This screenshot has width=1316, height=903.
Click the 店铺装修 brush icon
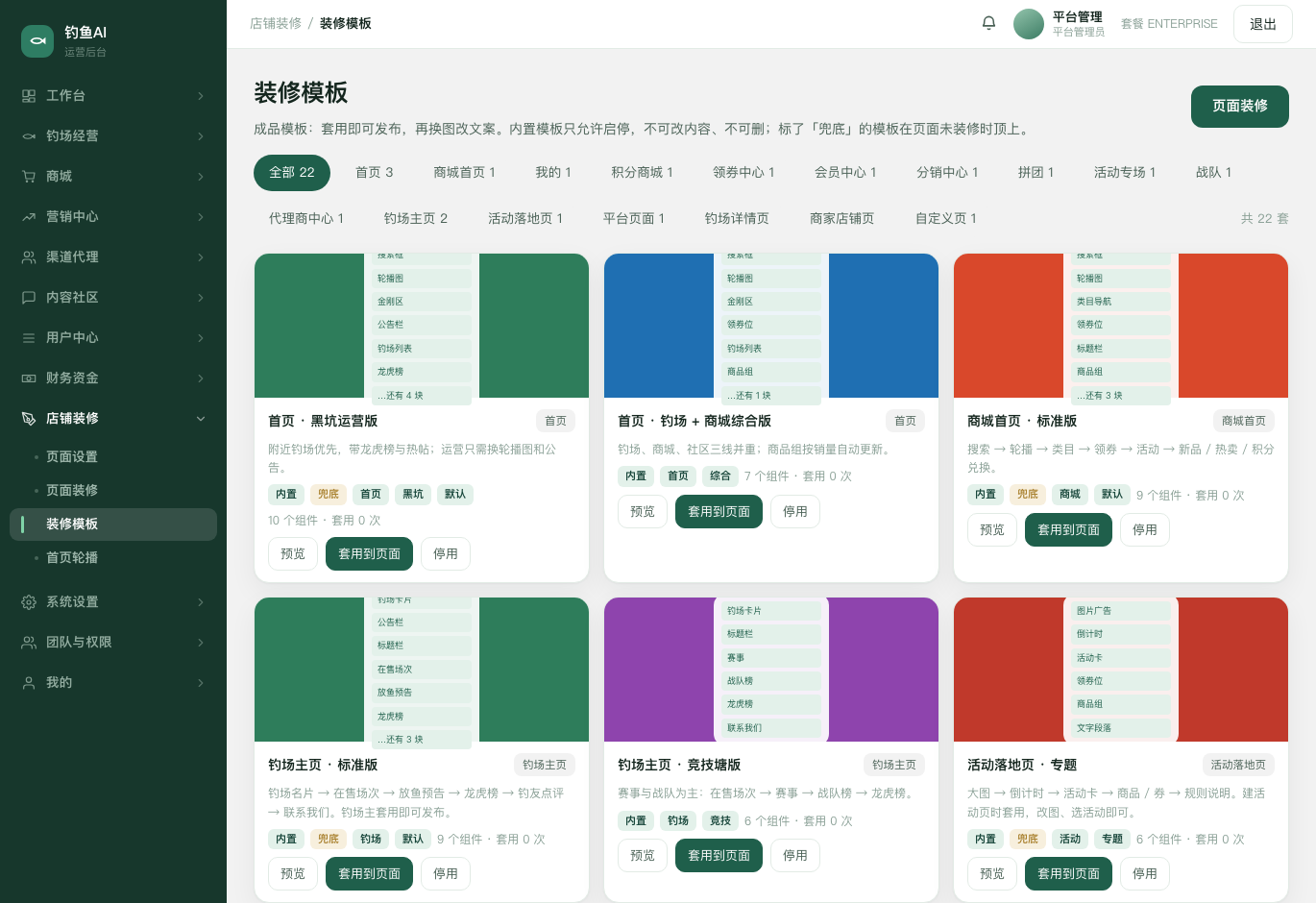tap(29, 419)
